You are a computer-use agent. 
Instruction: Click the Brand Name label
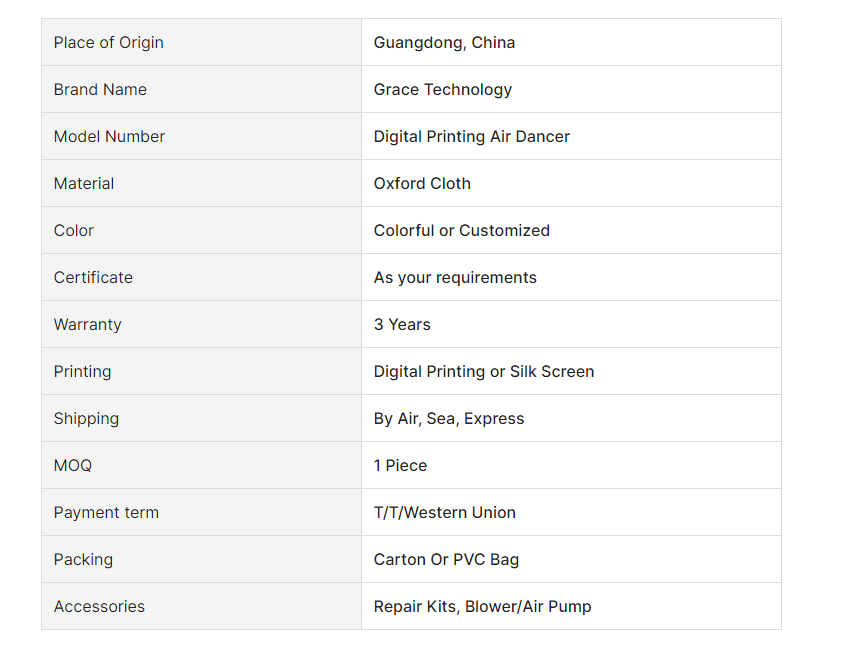100,90
